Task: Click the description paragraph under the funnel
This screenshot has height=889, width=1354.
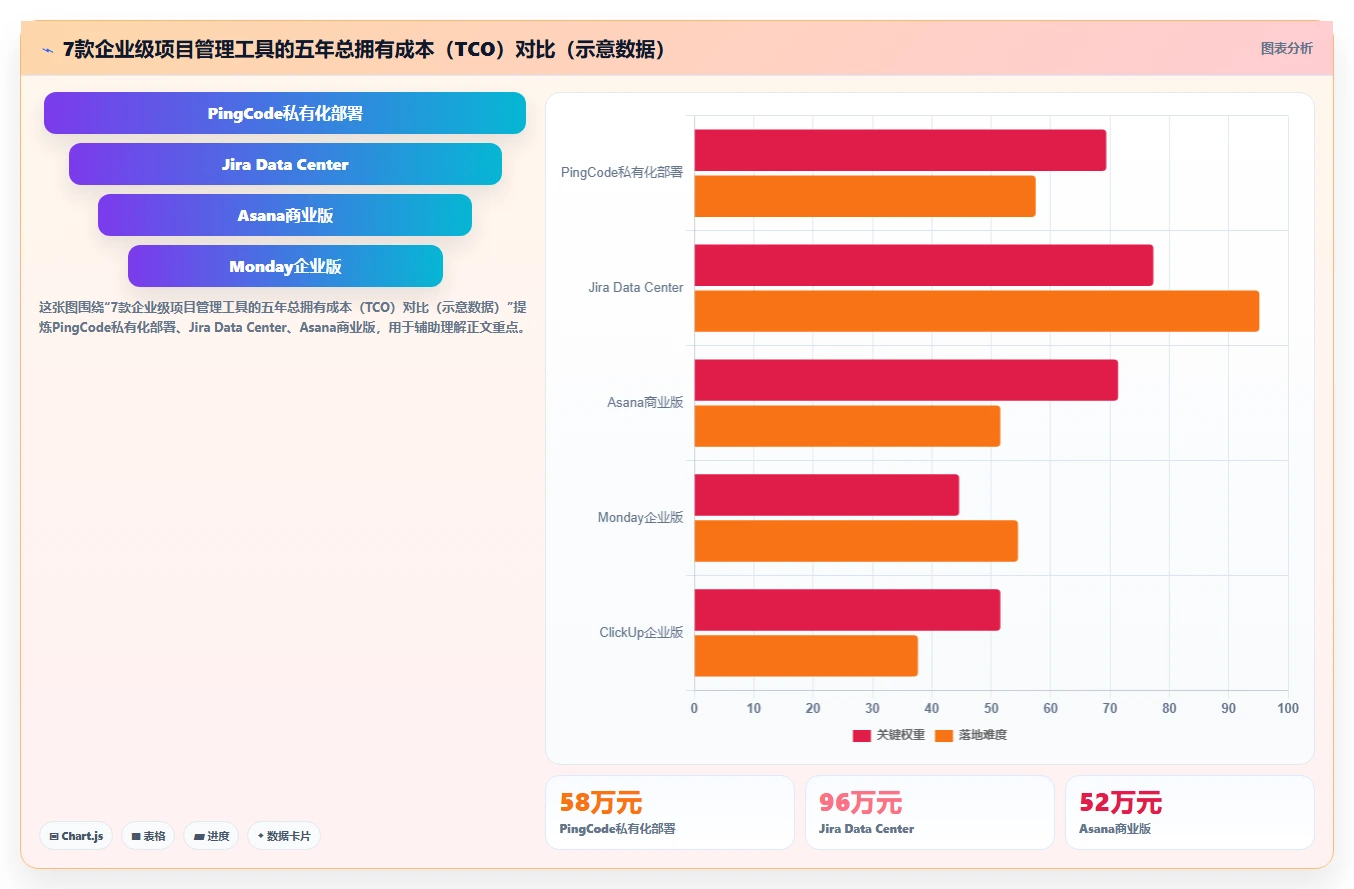Action: (x=285, y=317)
